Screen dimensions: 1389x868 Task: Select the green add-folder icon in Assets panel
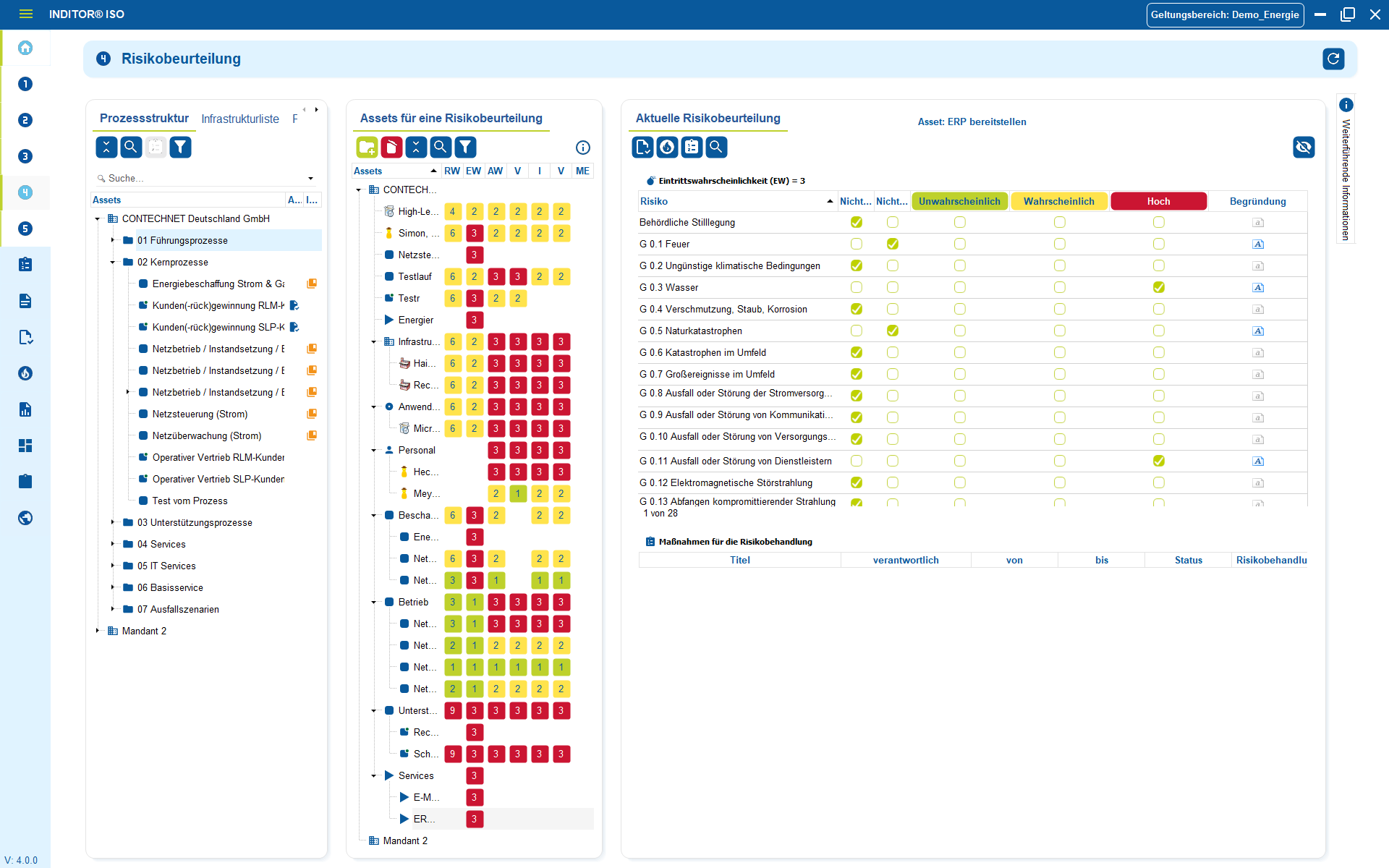tap(367, 147)
